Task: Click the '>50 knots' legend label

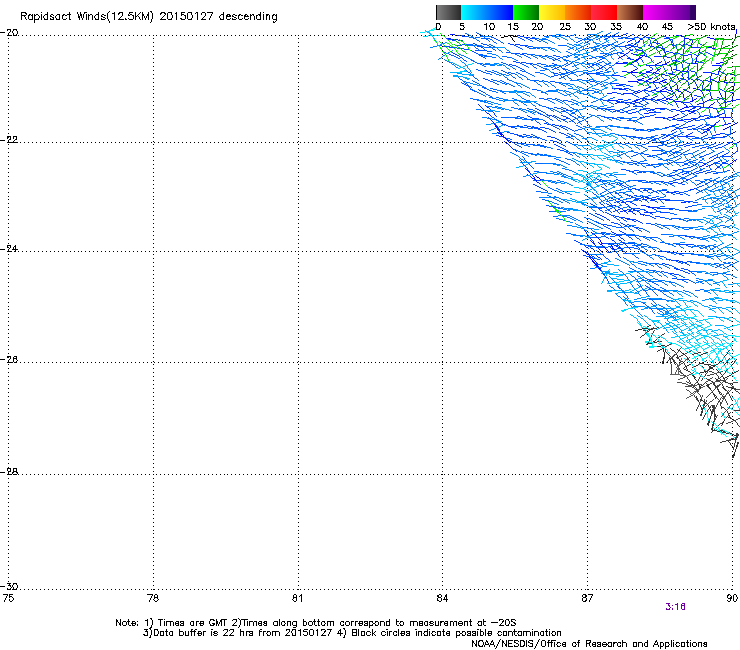Action: click(x=711, y=27)
